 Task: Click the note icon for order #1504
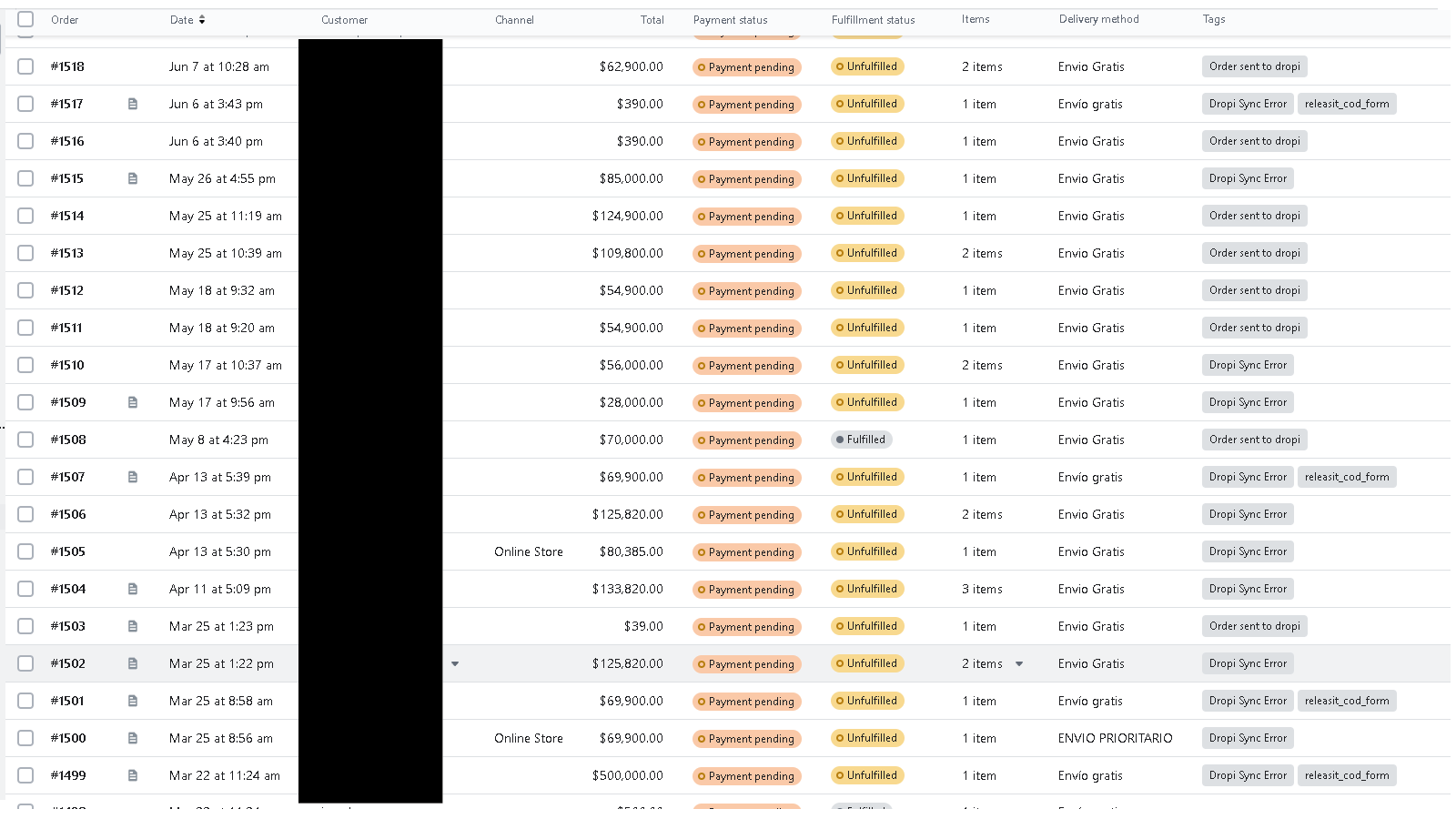coord(133,589)
